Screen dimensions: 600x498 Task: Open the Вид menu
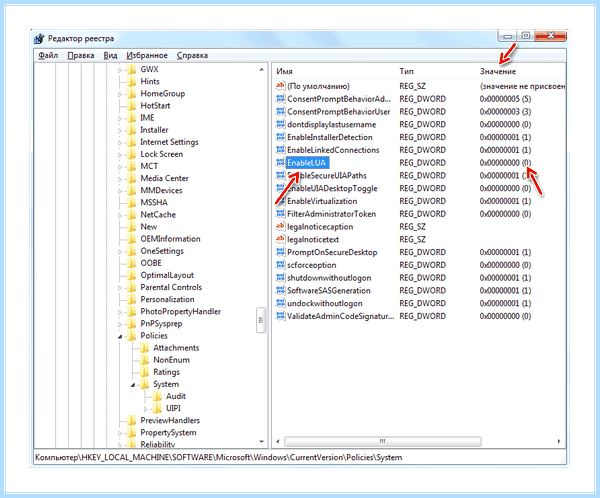pos(110,56)
